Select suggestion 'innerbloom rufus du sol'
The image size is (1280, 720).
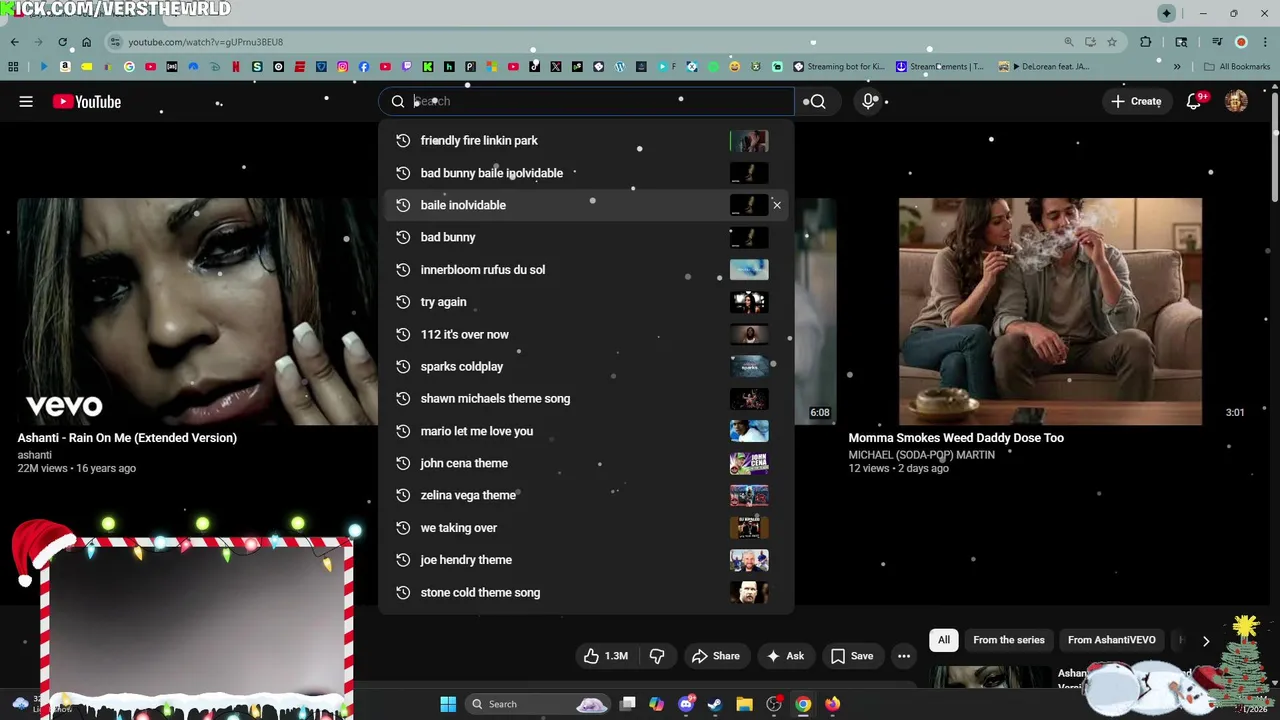pos(586,270)
